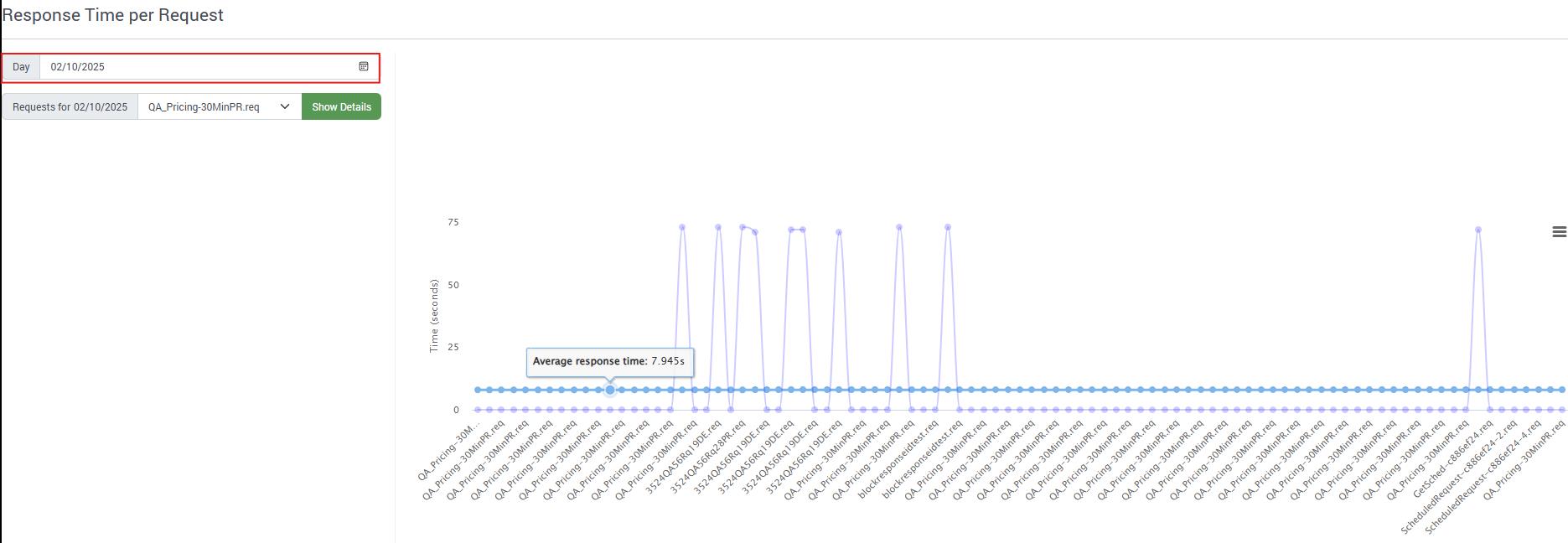The image size is (1568, 543).
Task: Select the leftmost peak data point
Action: point(682,227)
